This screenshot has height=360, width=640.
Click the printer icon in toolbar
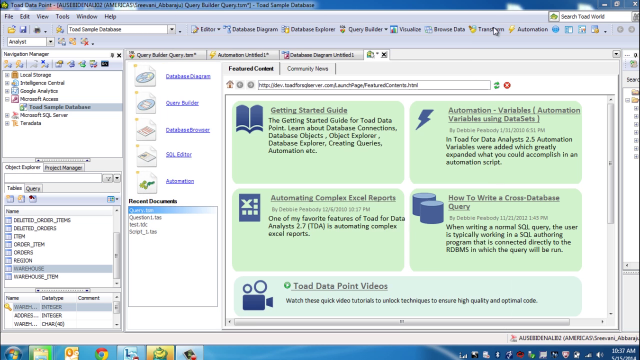pos(37,30)
